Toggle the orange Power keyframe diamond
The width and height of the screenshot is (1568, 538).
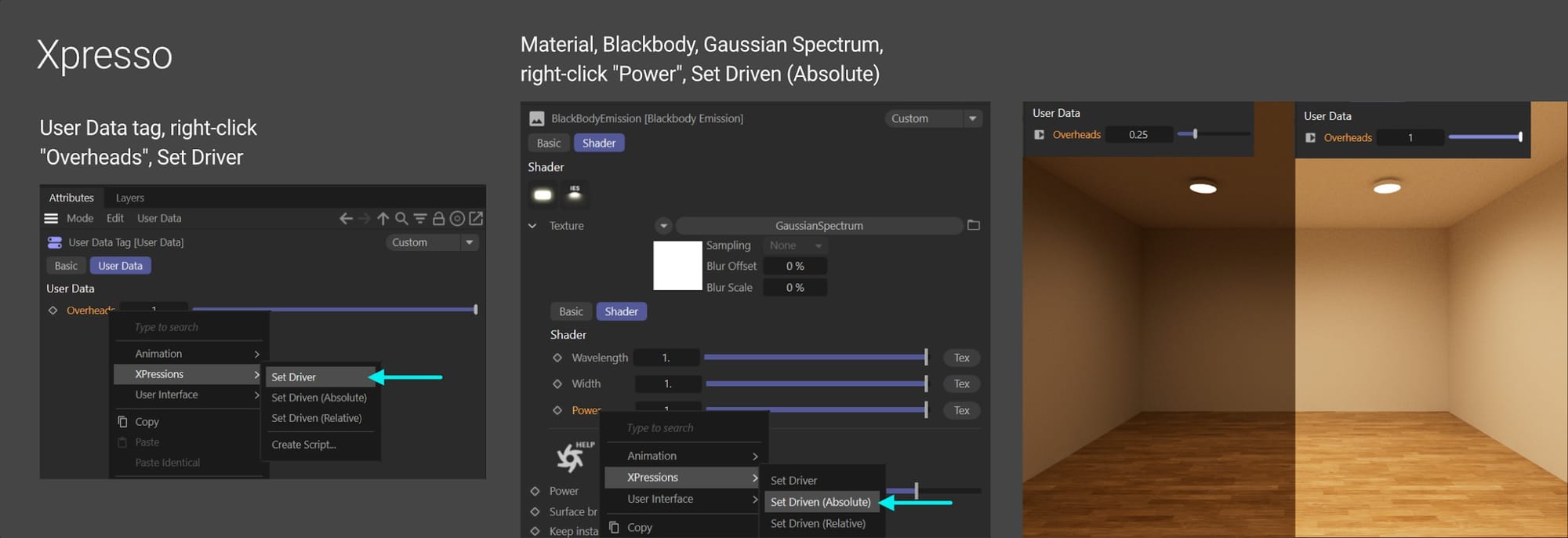pos(557,410)
